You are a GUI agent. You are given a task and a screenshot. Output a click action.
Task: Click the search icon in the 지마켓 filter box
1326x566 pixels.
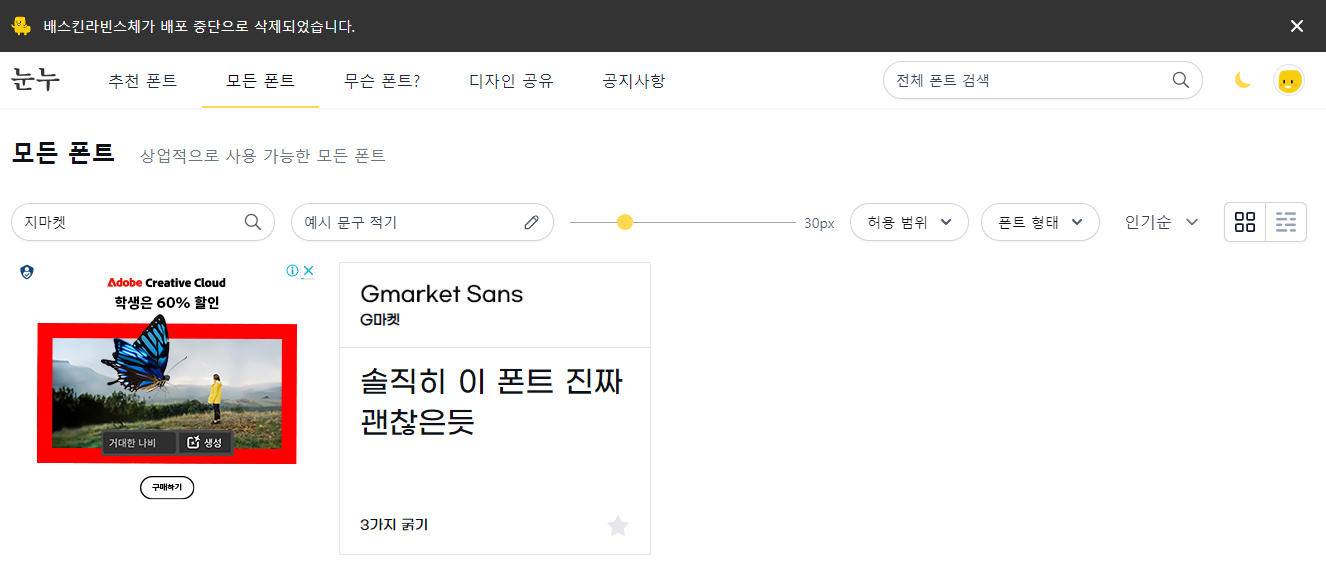coord(253,222)
